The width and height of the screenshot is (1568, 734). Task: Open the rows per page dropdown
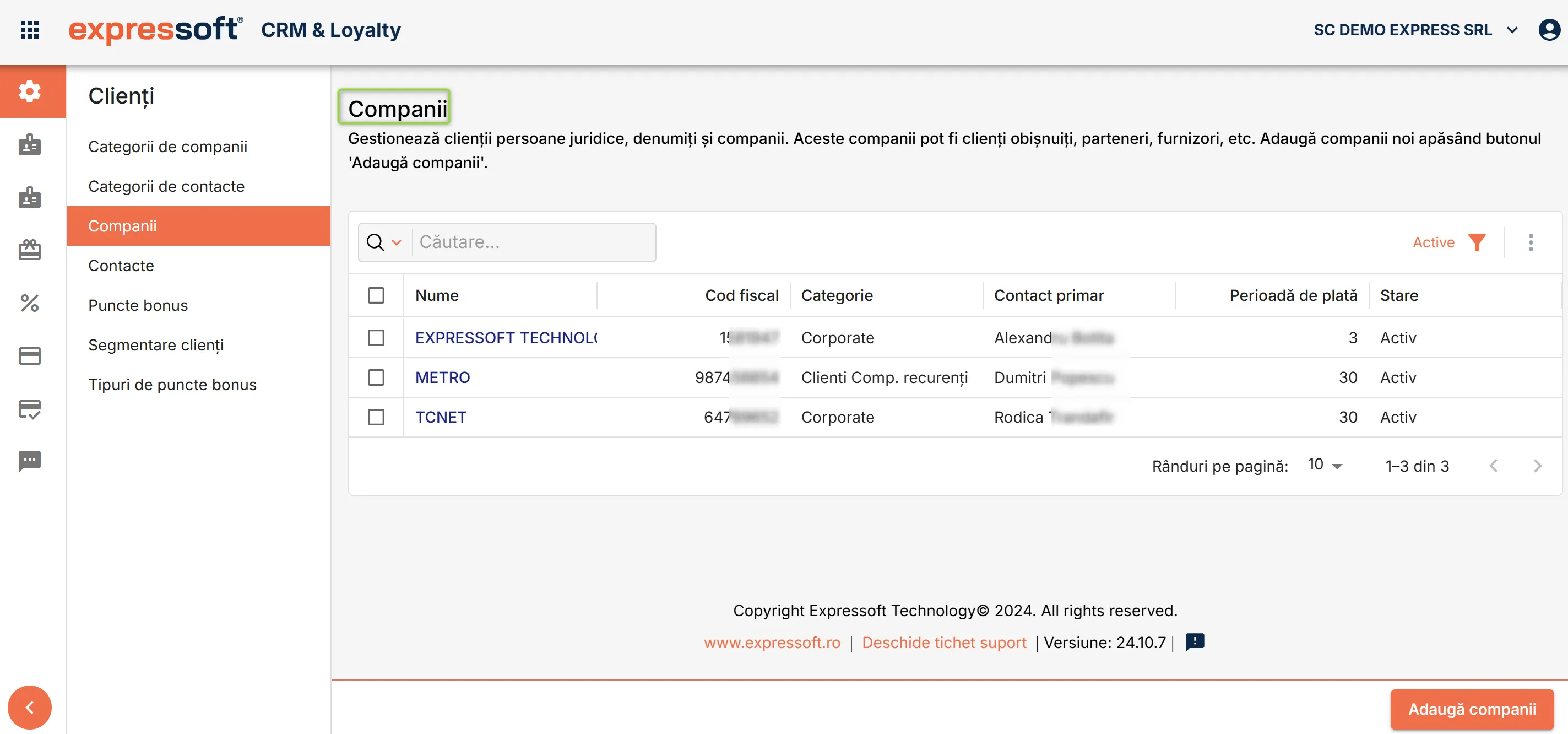(1325, 466)
